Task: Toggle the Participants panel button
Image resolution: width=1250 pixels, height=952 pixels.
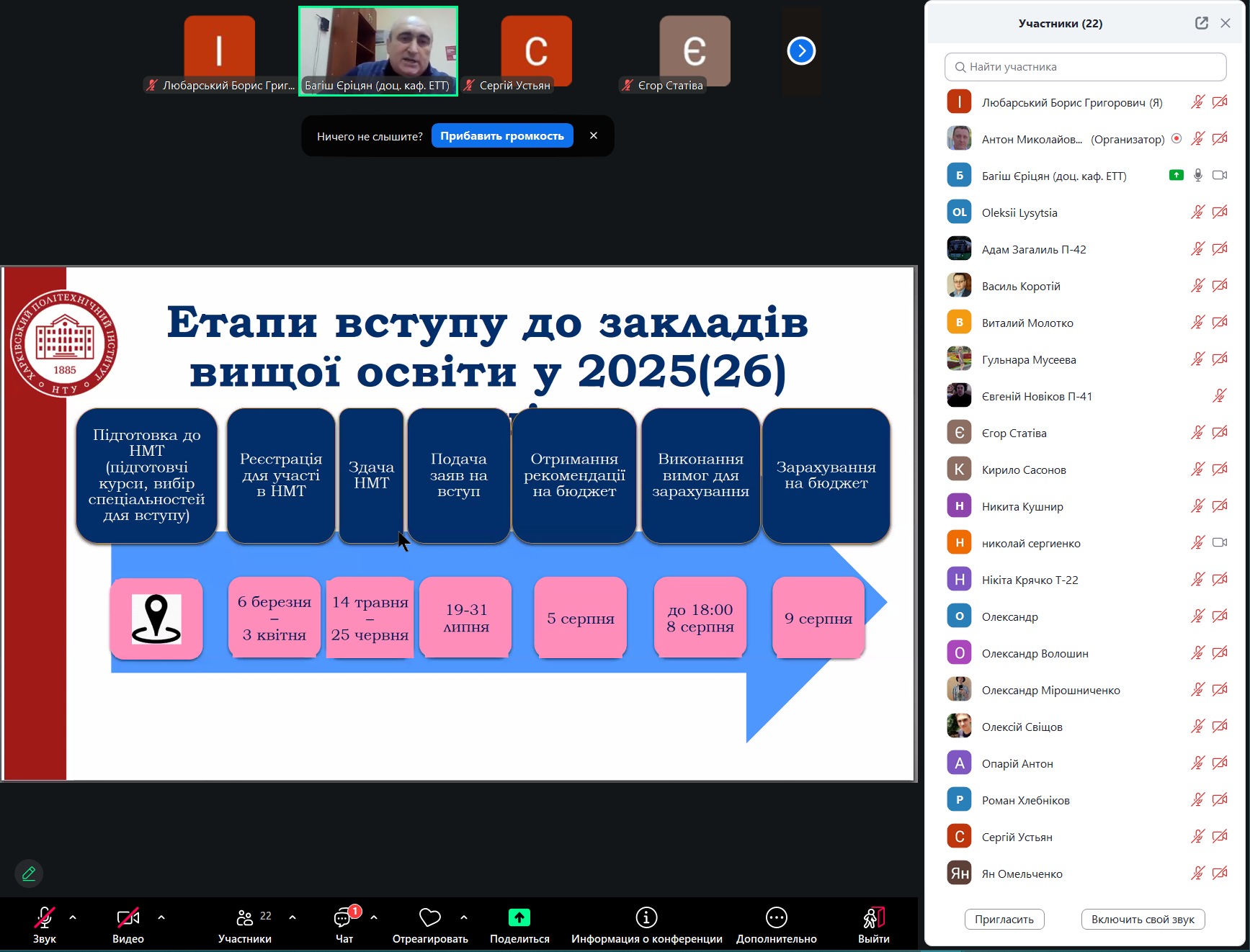Action: [245, 917]
